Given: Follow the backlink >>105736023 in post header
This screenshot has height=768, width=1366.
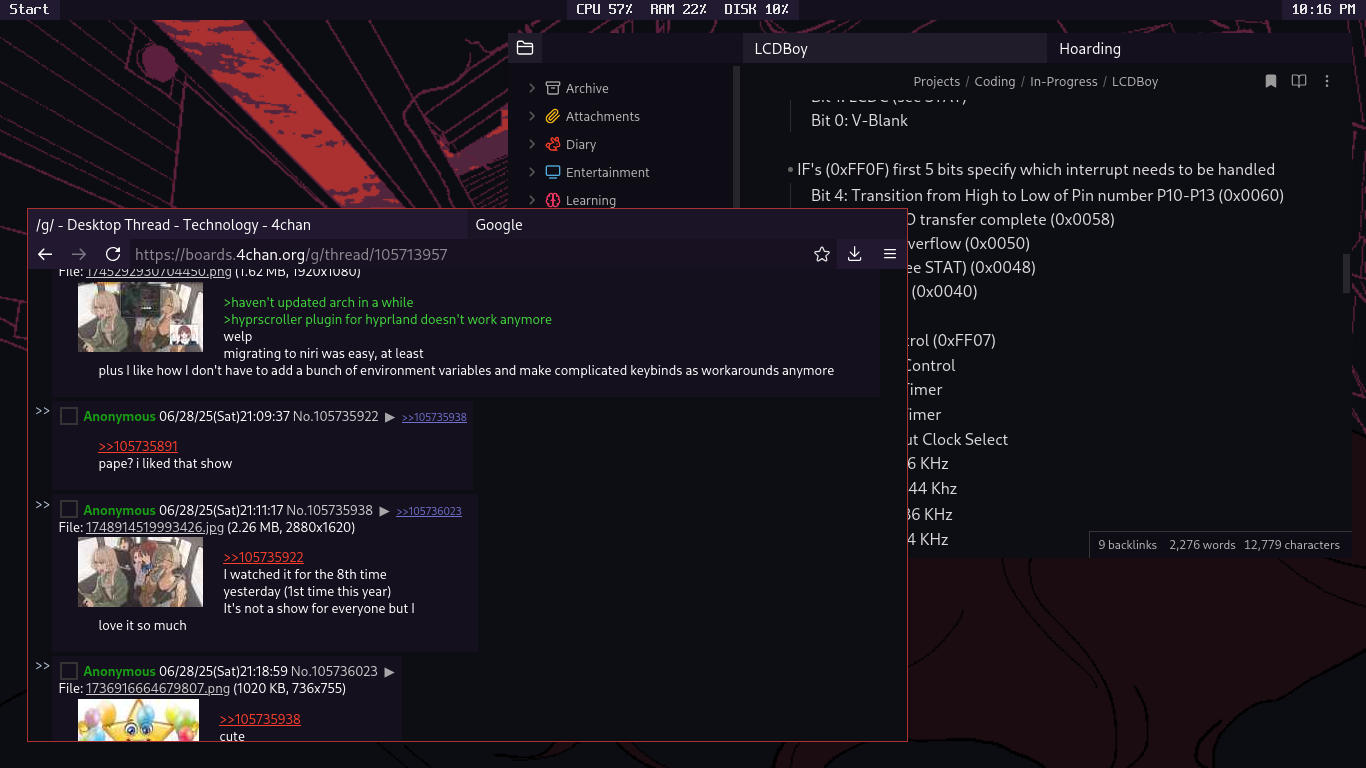Looking at the screenshot, I should tap(429, 511).
